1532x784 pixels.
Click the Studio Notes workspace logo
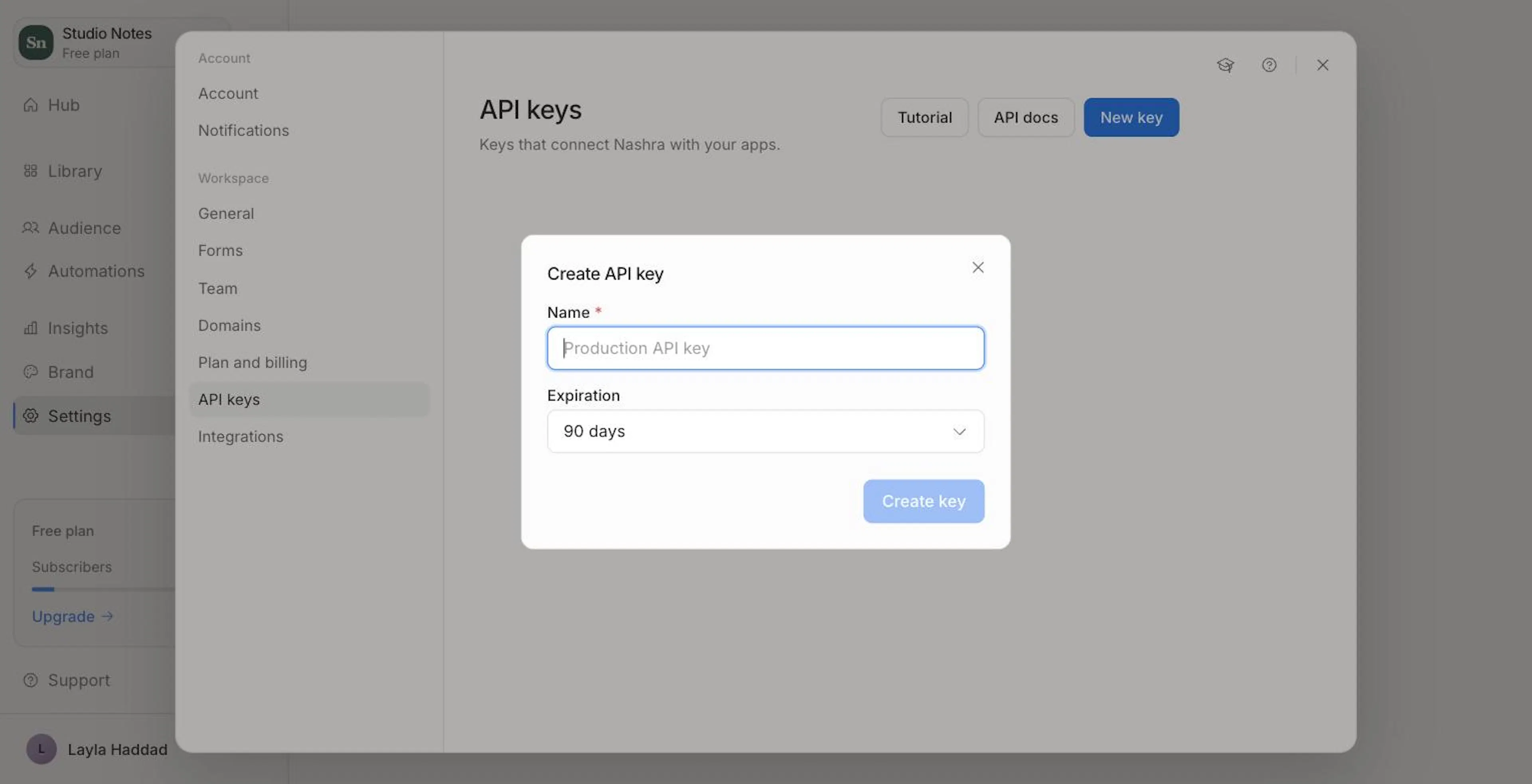tap(36, 42)
